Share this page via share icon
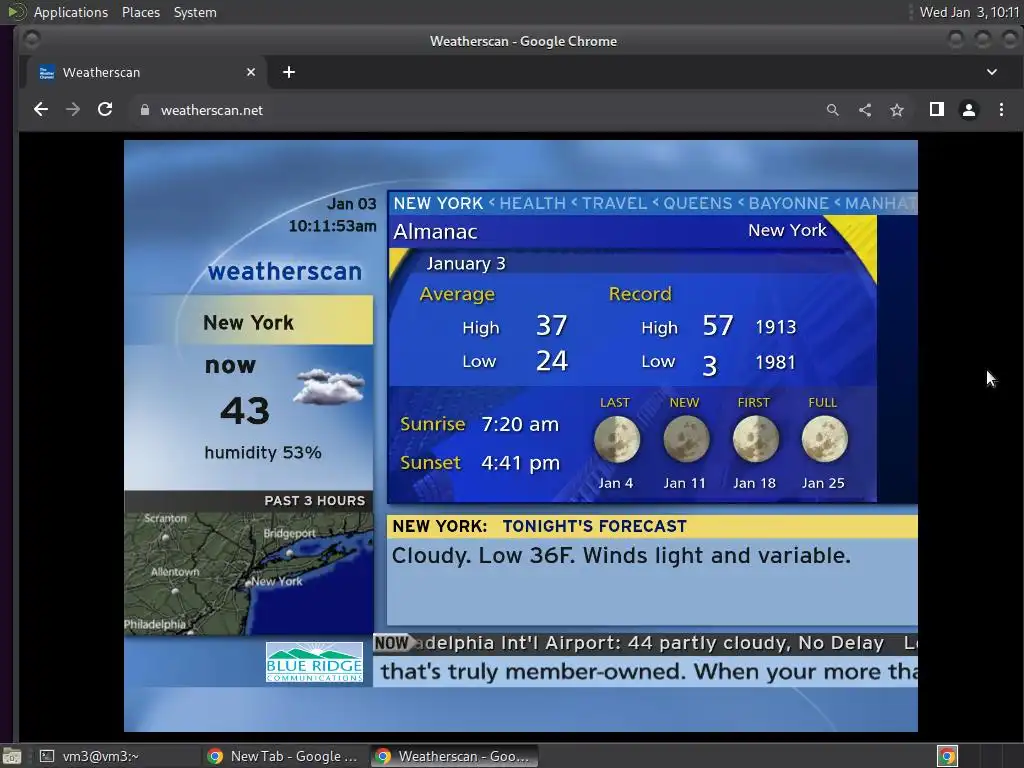The height and width of the screenshot is (768, 1024). 865,110
